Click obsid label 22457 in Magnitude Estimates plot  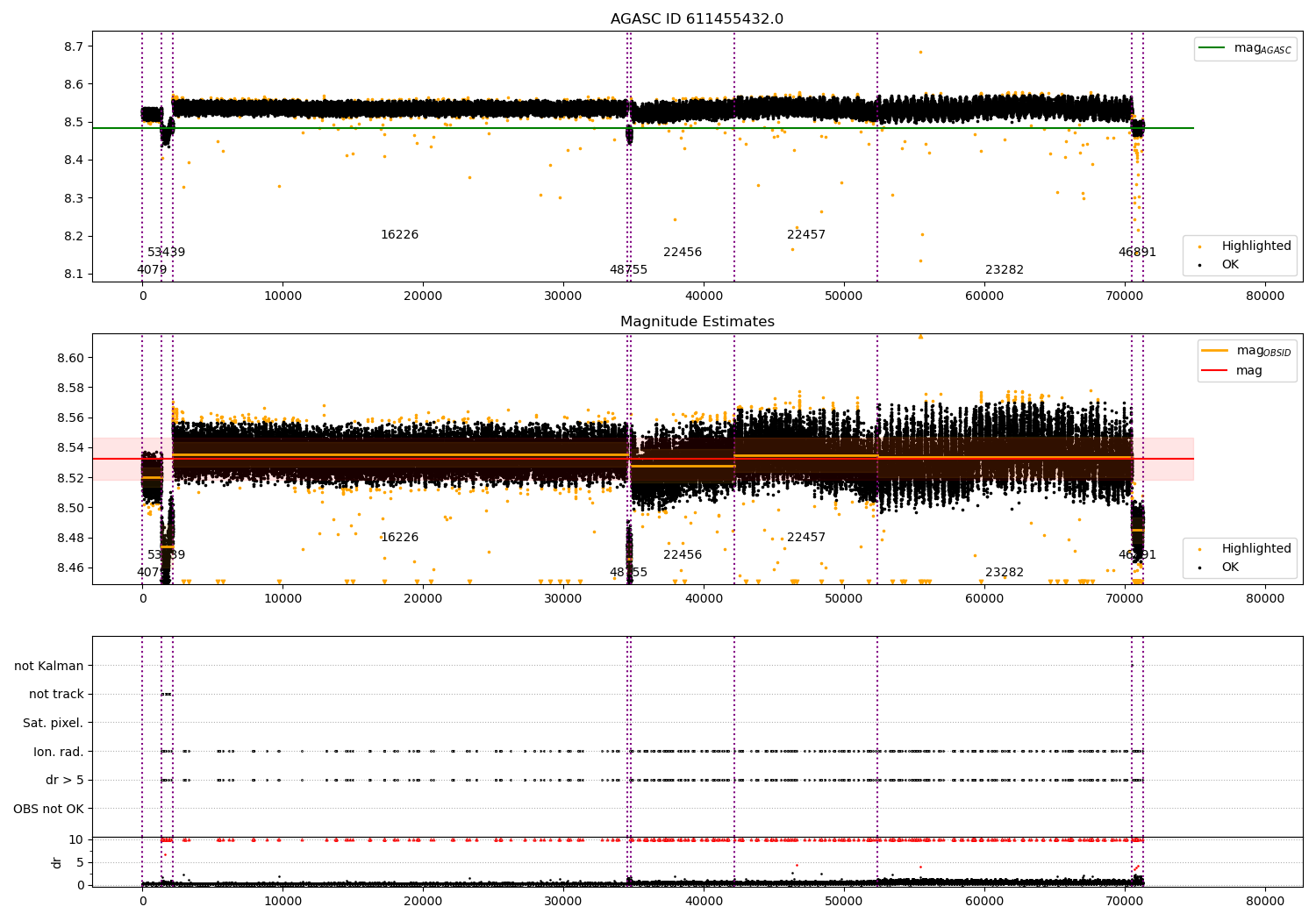(806, 538)
